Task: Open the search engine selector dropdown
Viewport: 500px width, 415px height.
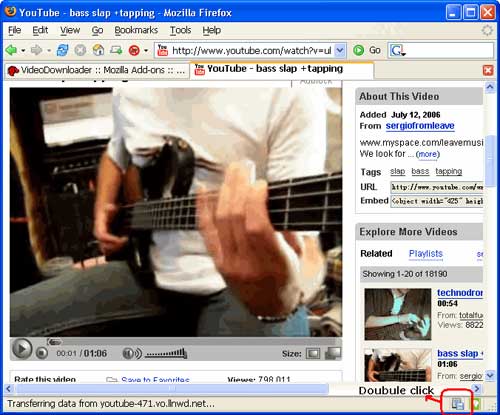Action: coord(398,51)
